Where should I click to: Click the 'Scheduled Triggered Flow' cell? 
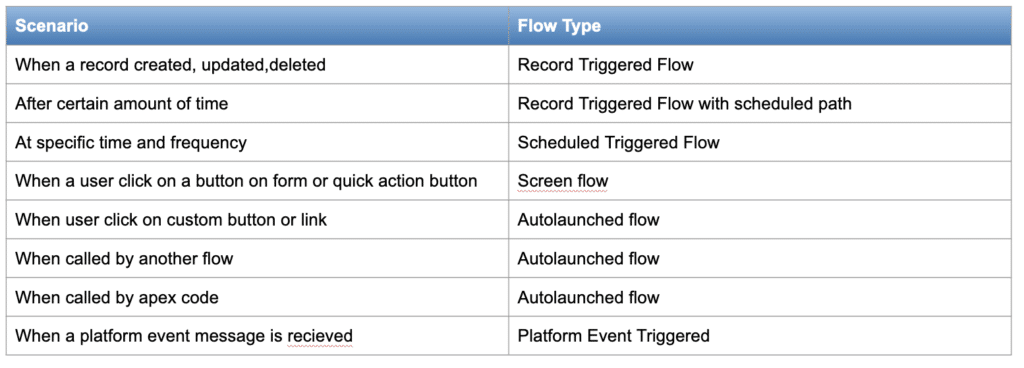[760, 142]
